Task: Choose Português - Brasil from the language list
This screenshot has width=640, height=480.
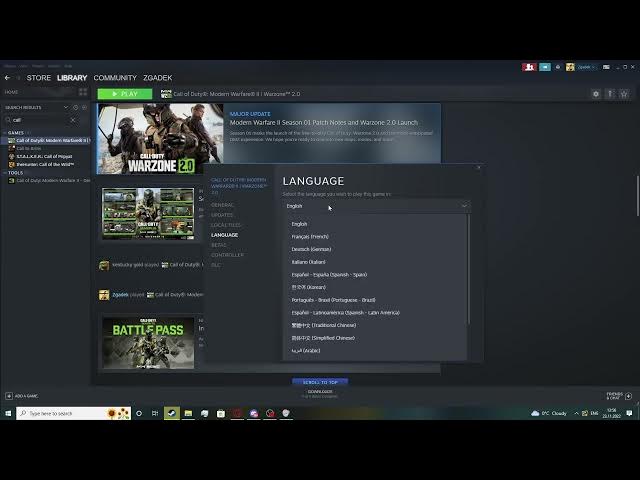Action: [x=376, y=300]
